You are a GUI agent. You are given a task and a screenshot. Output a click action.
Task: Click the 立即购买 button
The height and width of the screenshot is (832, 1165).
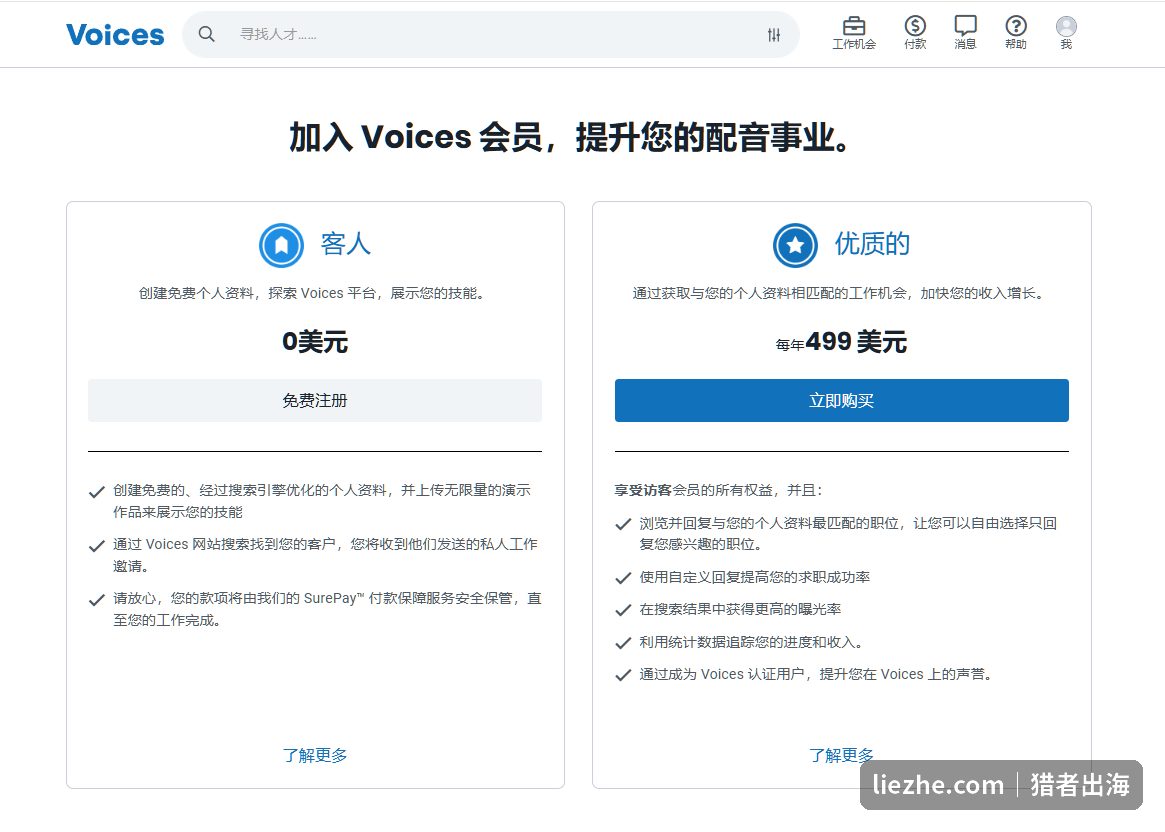842,400
